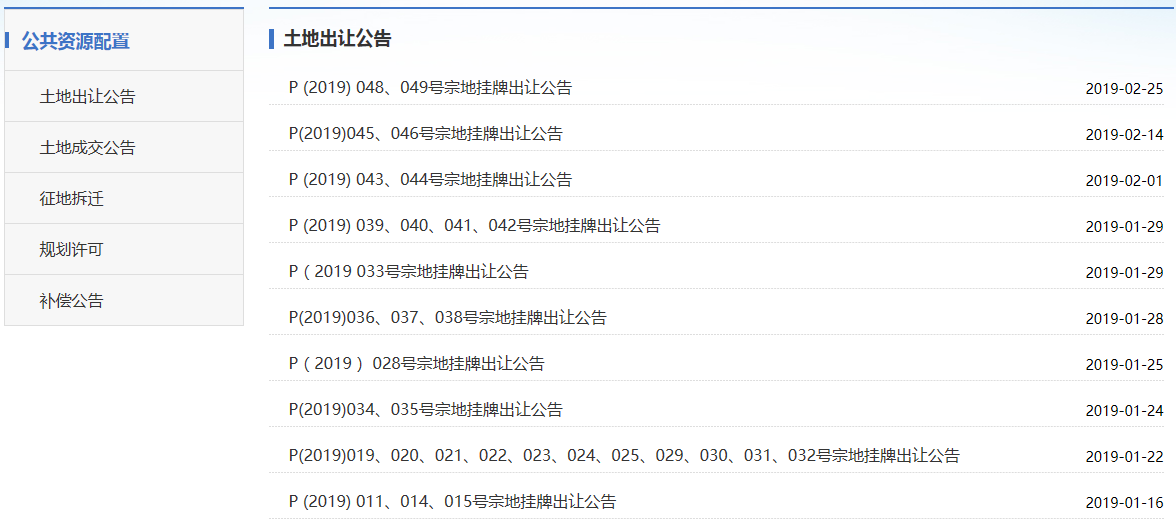Open the 028号宗地挂牌出让公告 announcement
Viewport: 1176px width, 527px height.
click(416, 364)
